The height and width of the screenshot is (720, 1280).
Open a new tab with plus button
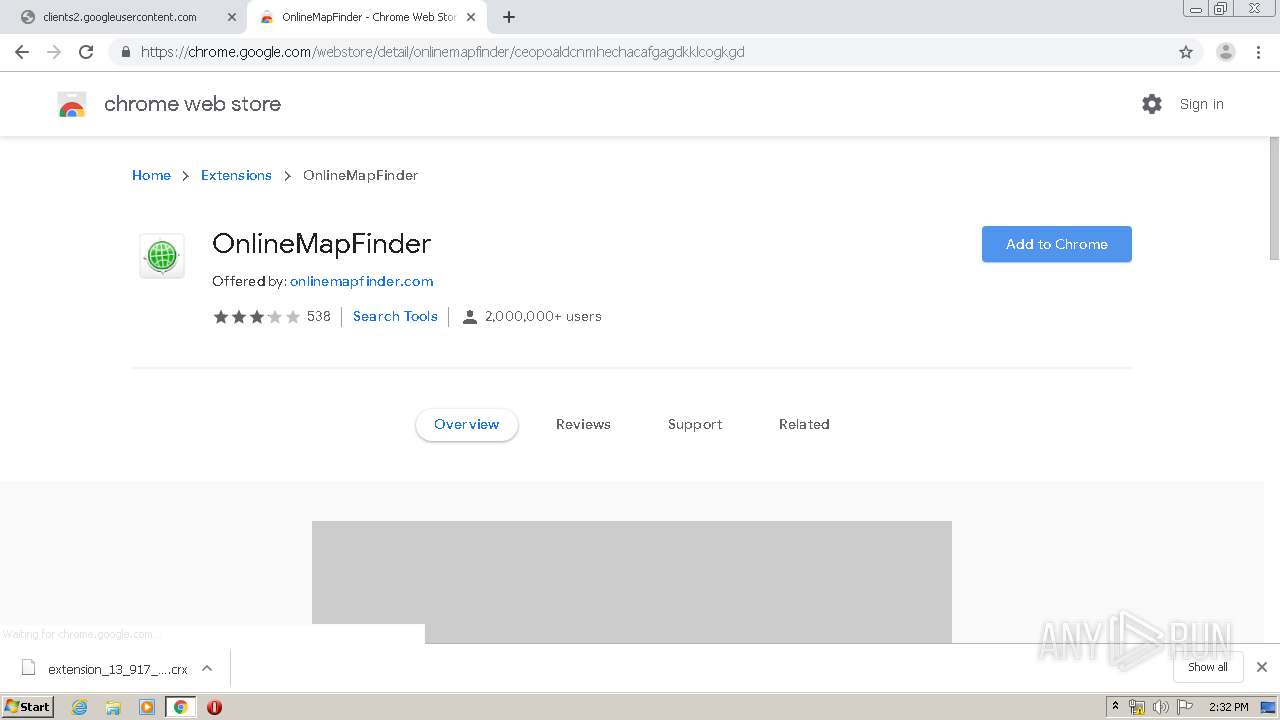coord(509,17)
